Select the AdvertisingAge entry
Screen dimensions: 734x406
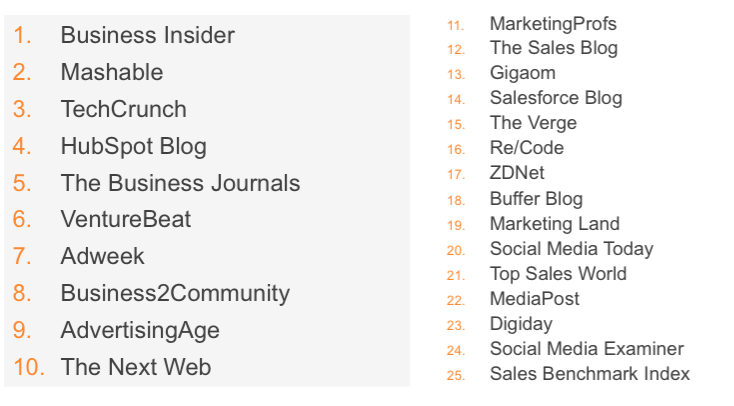pos(140,331)
